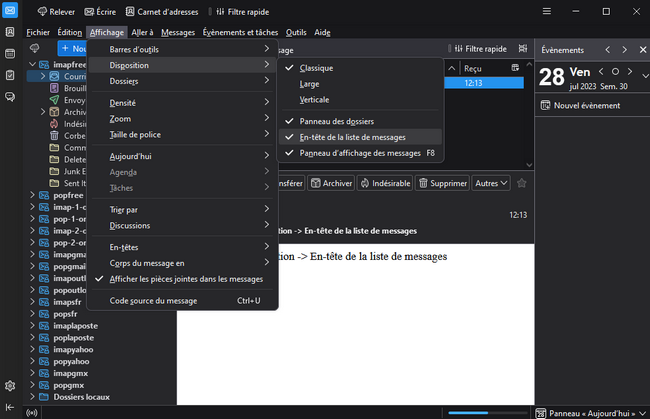This screenshot has width=650, height=419.
Task: Click the Indésirable button
Action: (385, 183)
